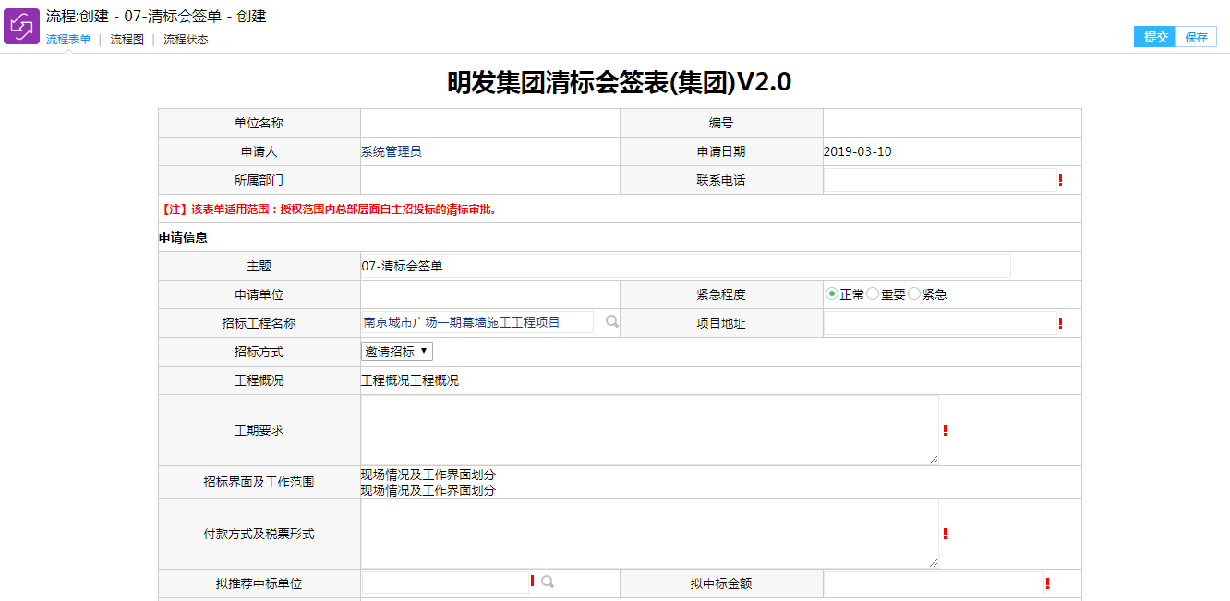Select the 正常 urgency radio button
The width and height of the screenshot is (1230, 601).
click(831, 294)
